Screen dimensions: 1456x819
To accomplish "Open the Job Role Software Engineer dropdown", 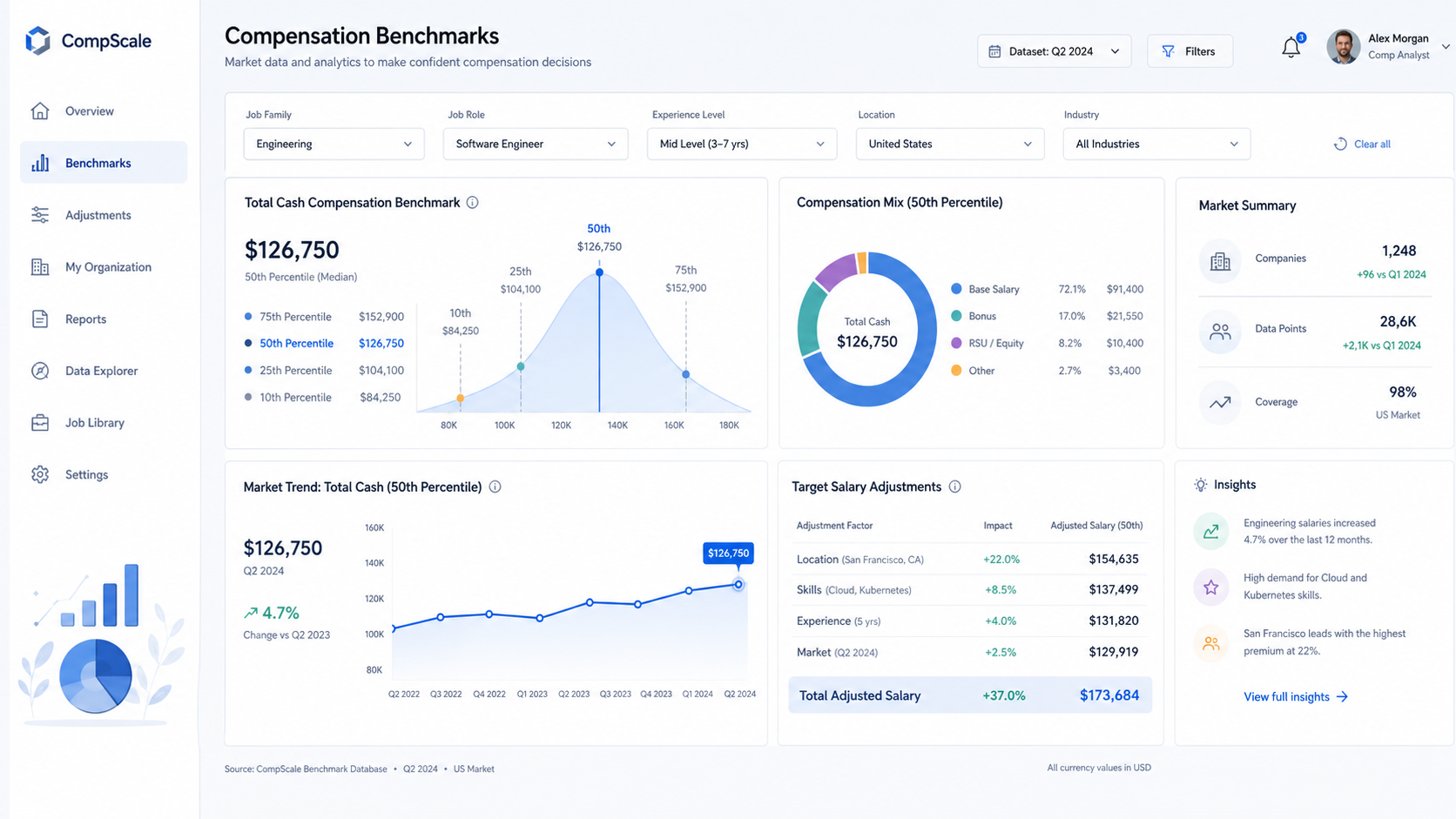I will coord(536,144).
